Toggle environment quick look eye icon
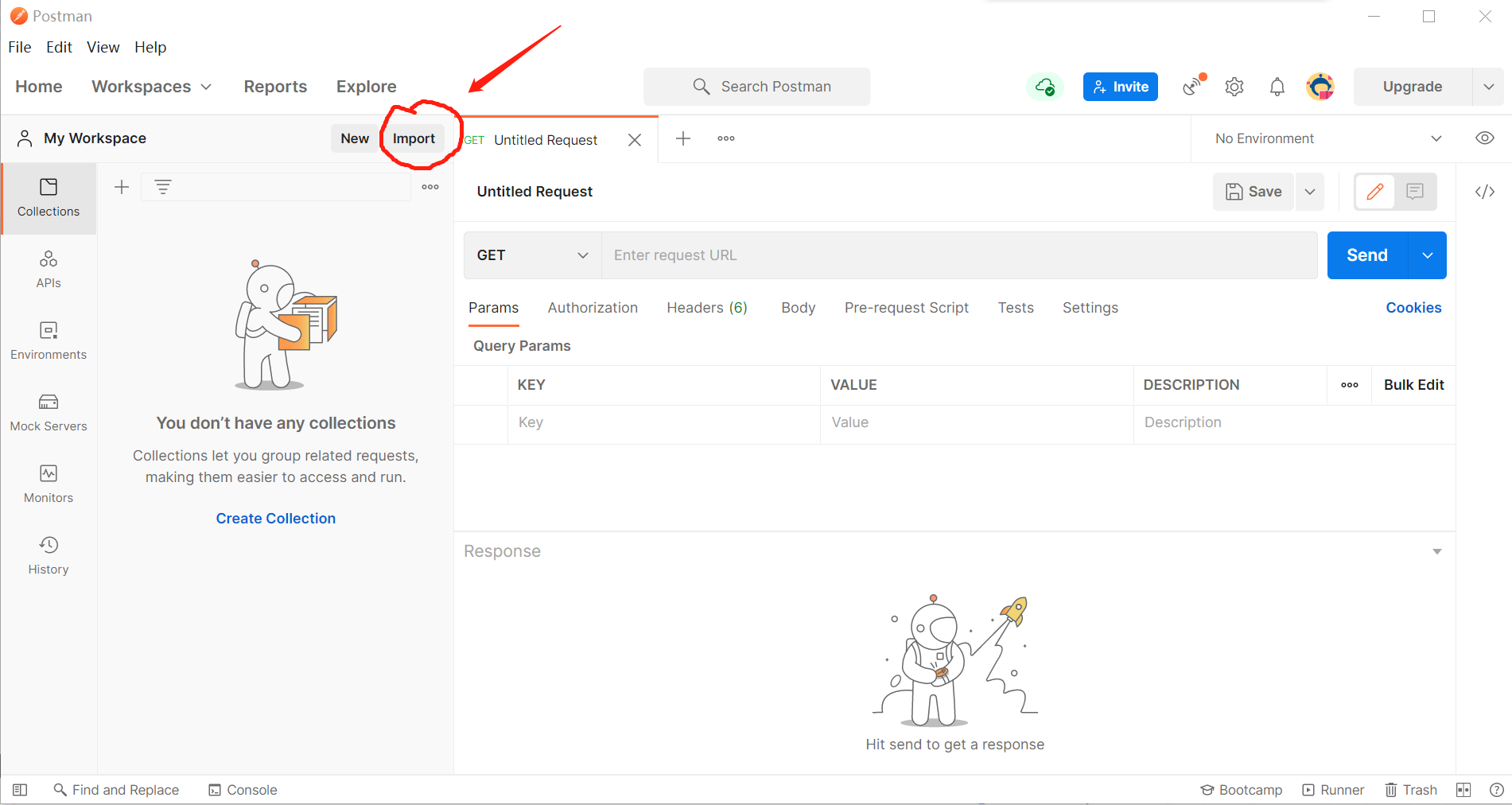 [x=1485, y=138]
